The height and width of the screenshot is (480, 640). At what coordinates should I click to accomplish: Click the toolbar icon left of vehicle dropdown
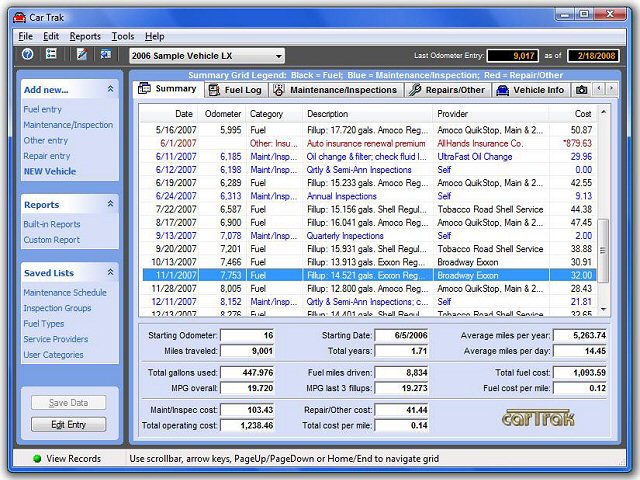(106, 54)
